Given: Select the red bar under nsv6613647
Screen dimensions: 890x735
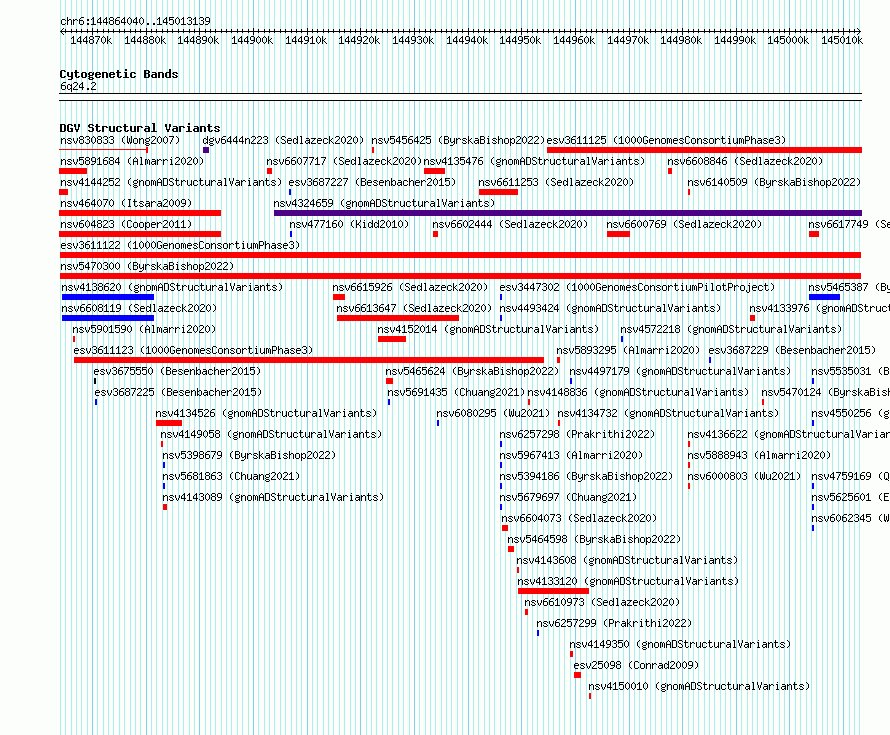Looking at the screenshot, I should tap(397, 318).
